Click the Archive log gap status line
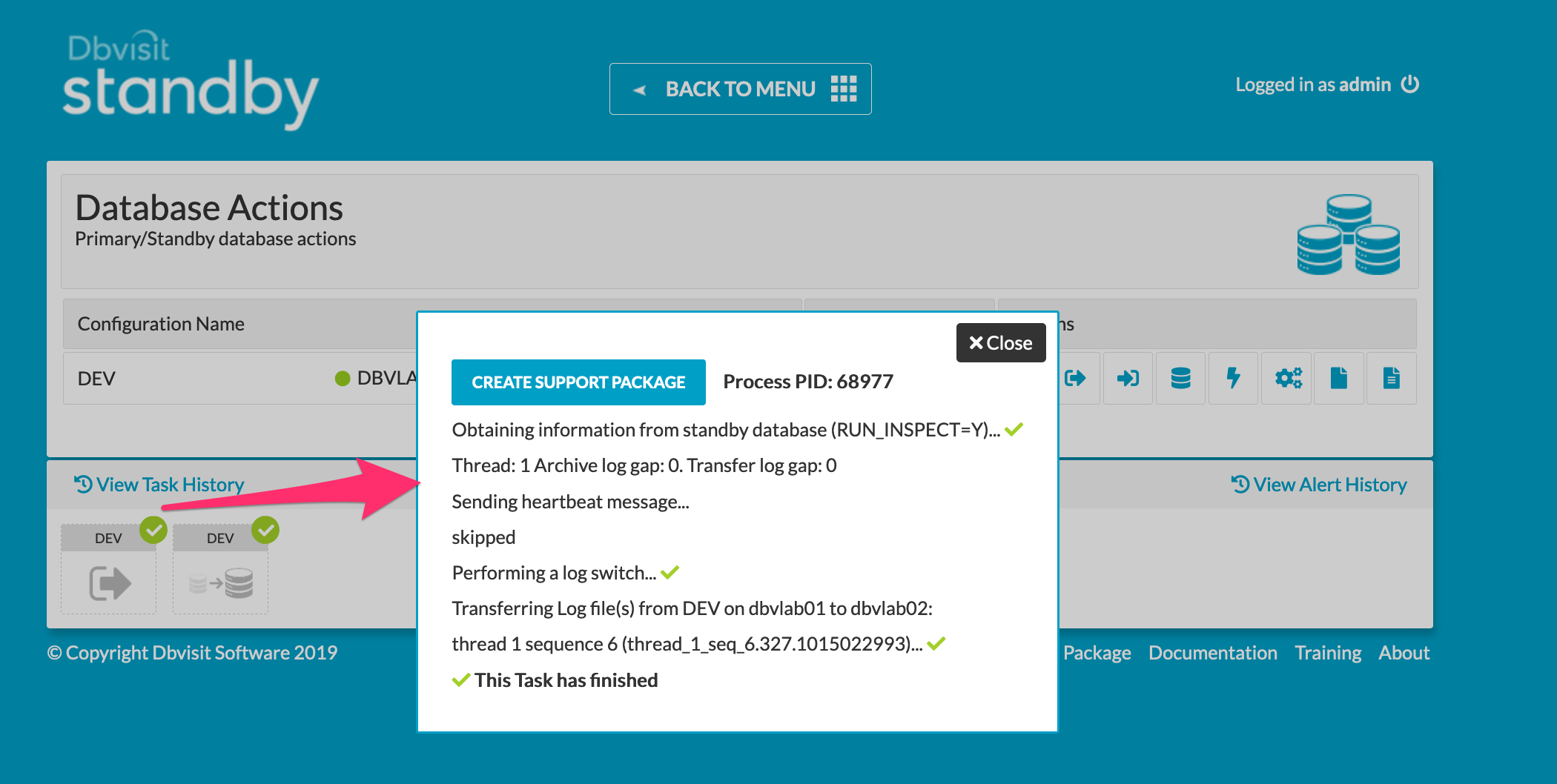The width and height of the screenshot is (1557, 784). point(644,465)
